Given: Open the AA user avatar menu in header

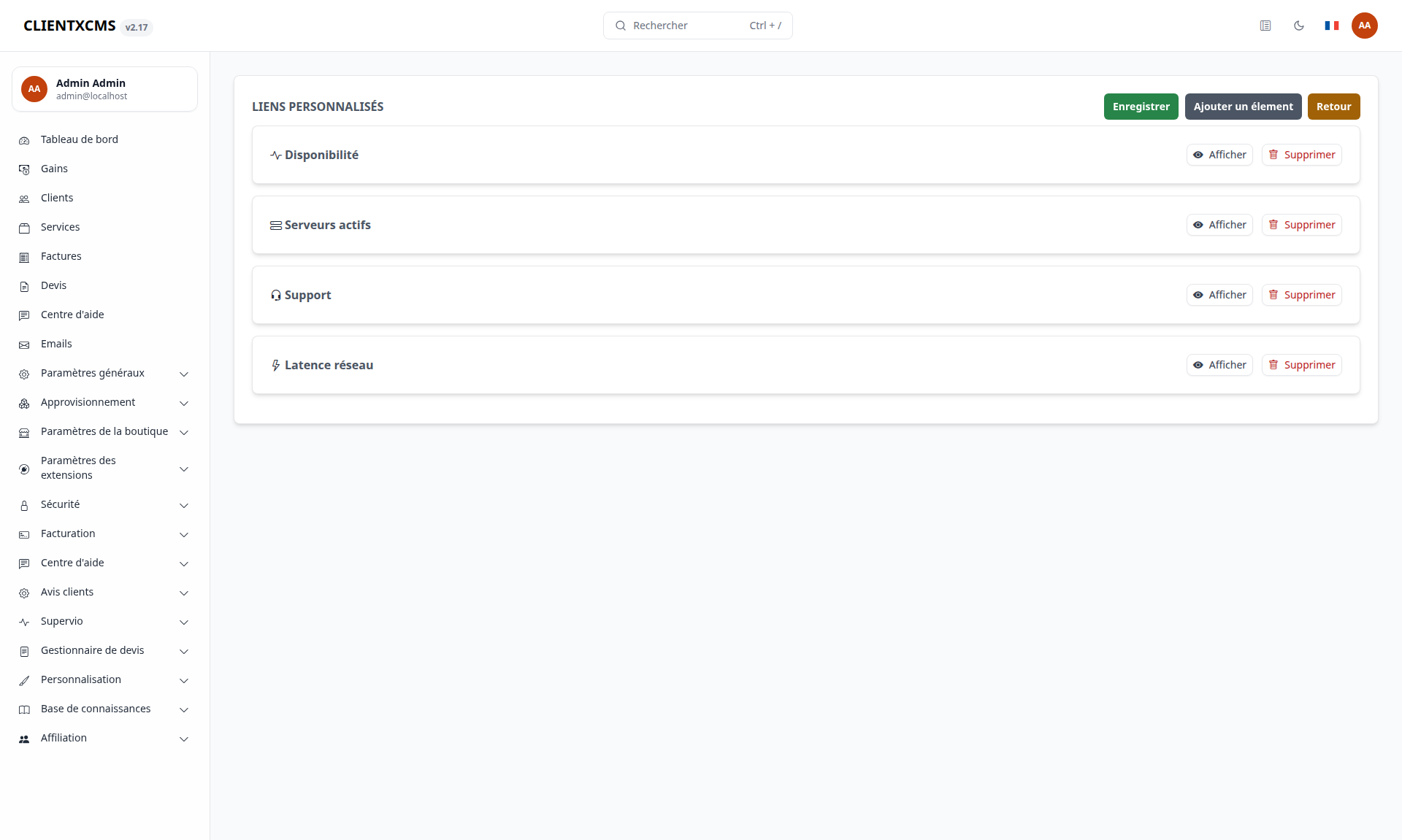Looking at the screenshot, I should [x=1364, y=26].
